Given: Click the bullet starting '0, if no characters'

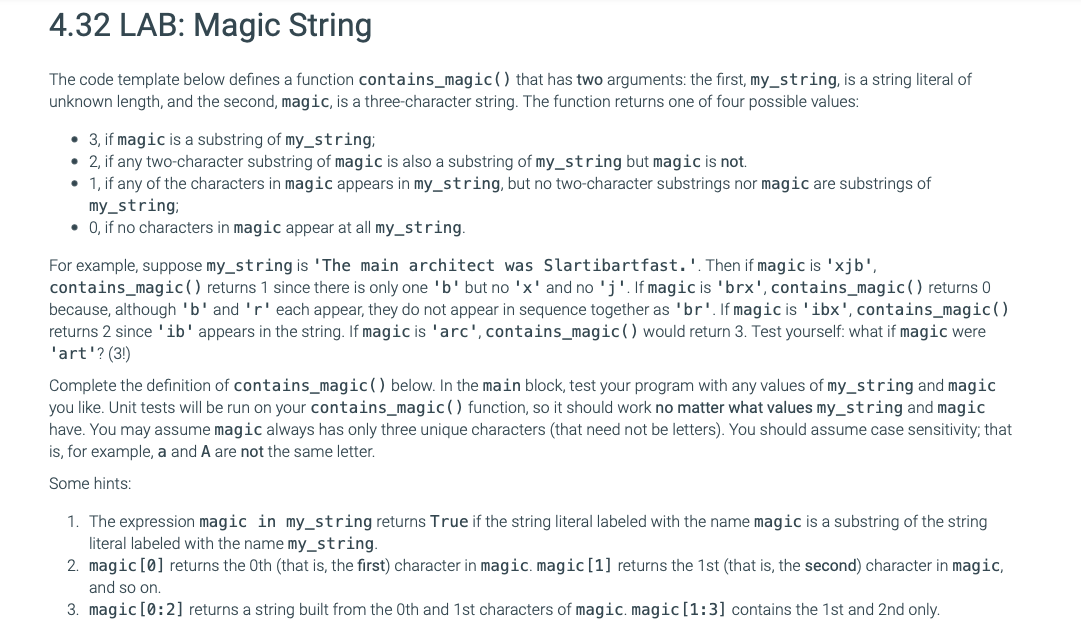Looking at the screenshot, I should click(277, 228).
